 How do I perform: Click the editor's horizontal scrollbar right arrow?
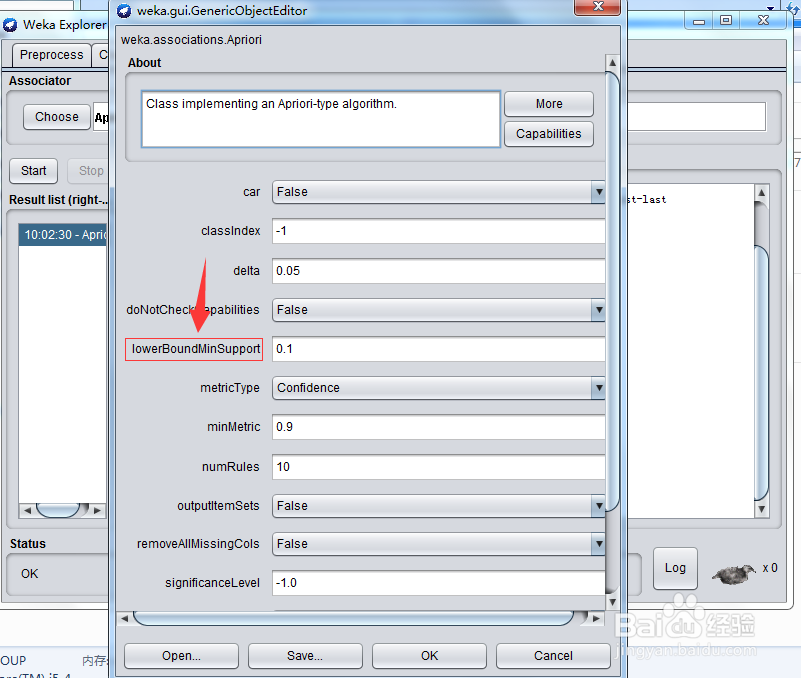(x=596, y=619)
